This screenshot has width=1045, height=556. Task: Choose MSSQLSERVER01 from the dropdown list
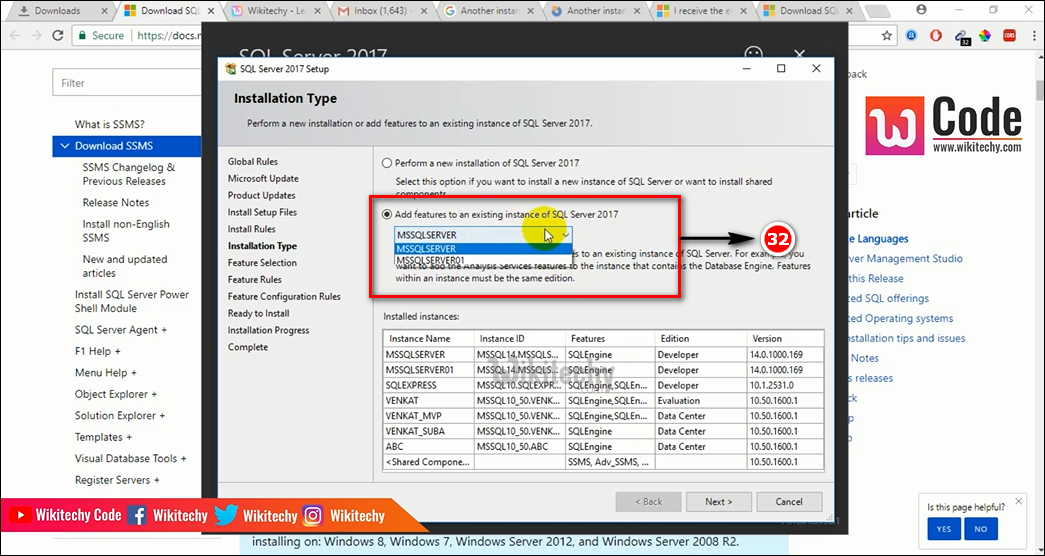coord(431,260)
